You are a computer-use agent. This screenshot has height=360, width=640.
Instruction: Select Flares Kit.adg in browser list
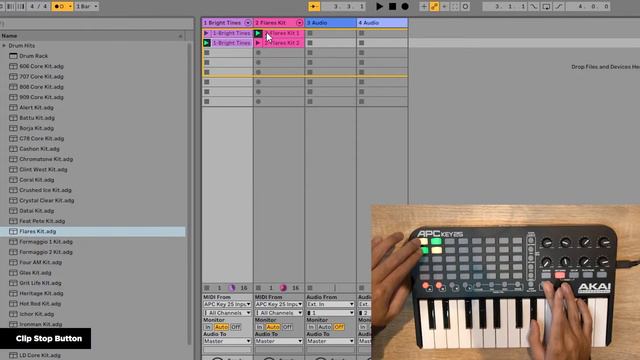tap(93, 231)
